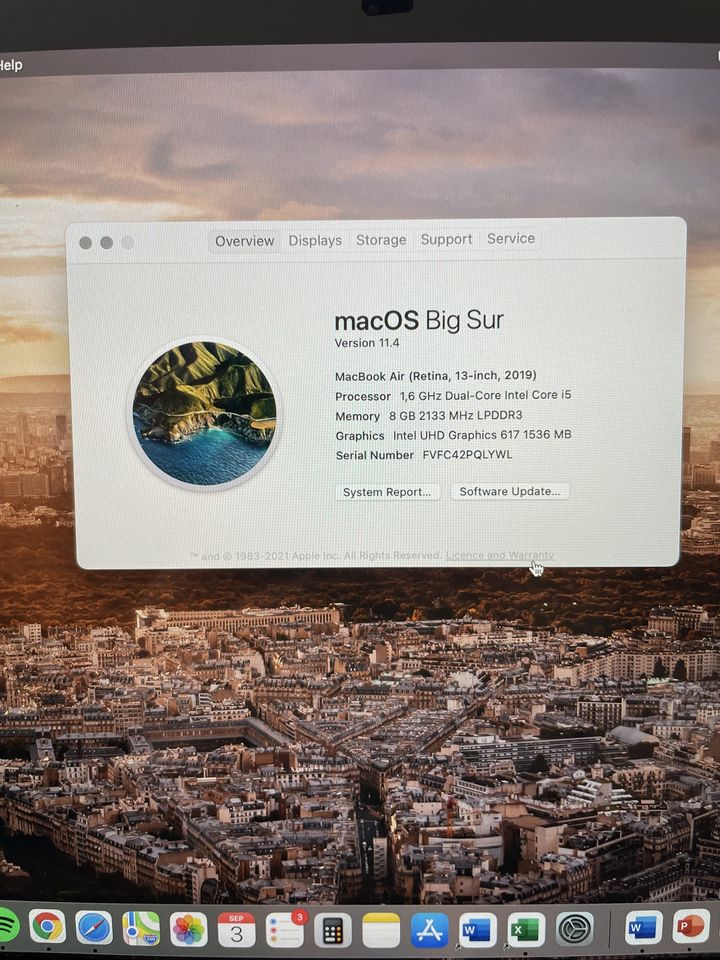This screenshot has height=960, width=720.
Task: Launch Safari from the dock
Action: point(94,928)
